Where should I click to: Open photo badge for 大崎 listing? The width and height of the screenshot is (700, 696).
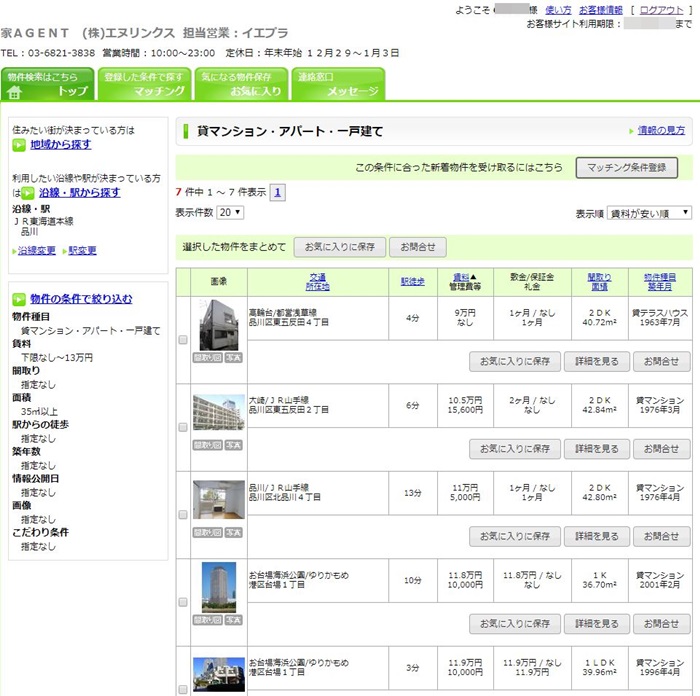pyautogui.click(x=233, y=445)
